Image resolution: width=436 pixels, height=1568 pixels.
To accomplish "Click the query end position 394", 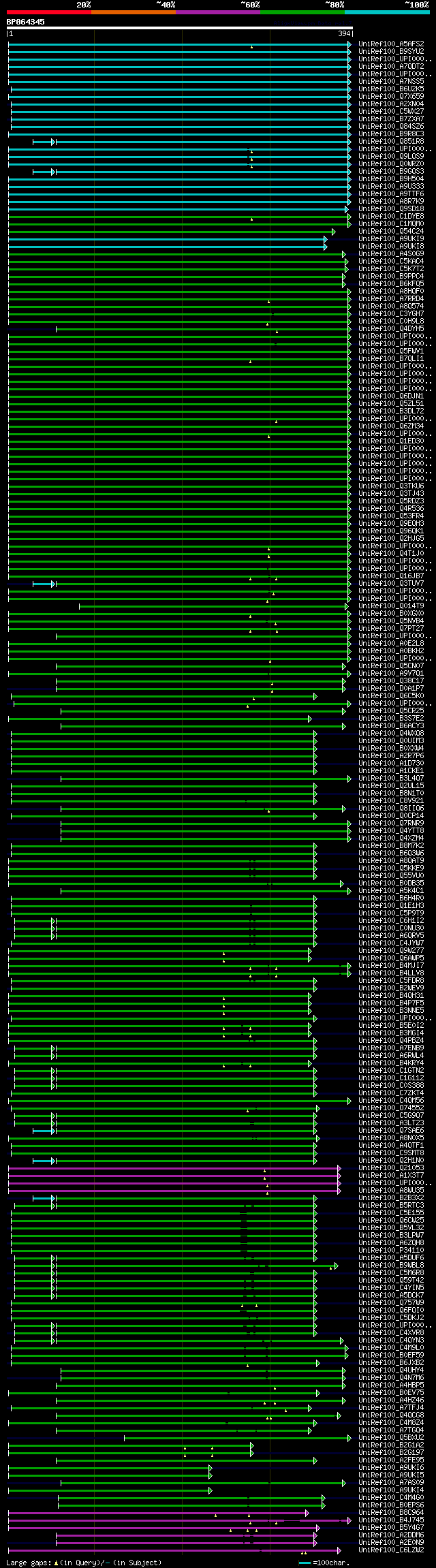I will click(x=344, y=33).
